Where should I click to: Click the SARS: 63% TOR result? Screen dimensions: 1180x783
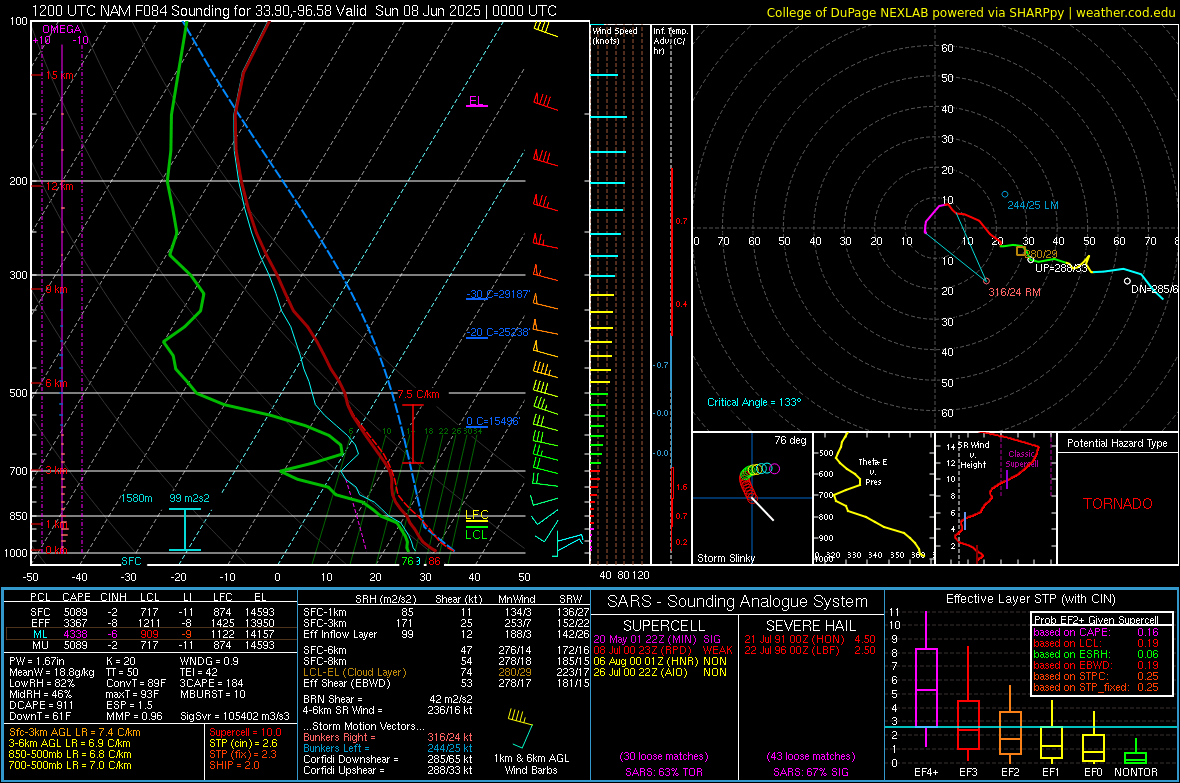point(664,772)
